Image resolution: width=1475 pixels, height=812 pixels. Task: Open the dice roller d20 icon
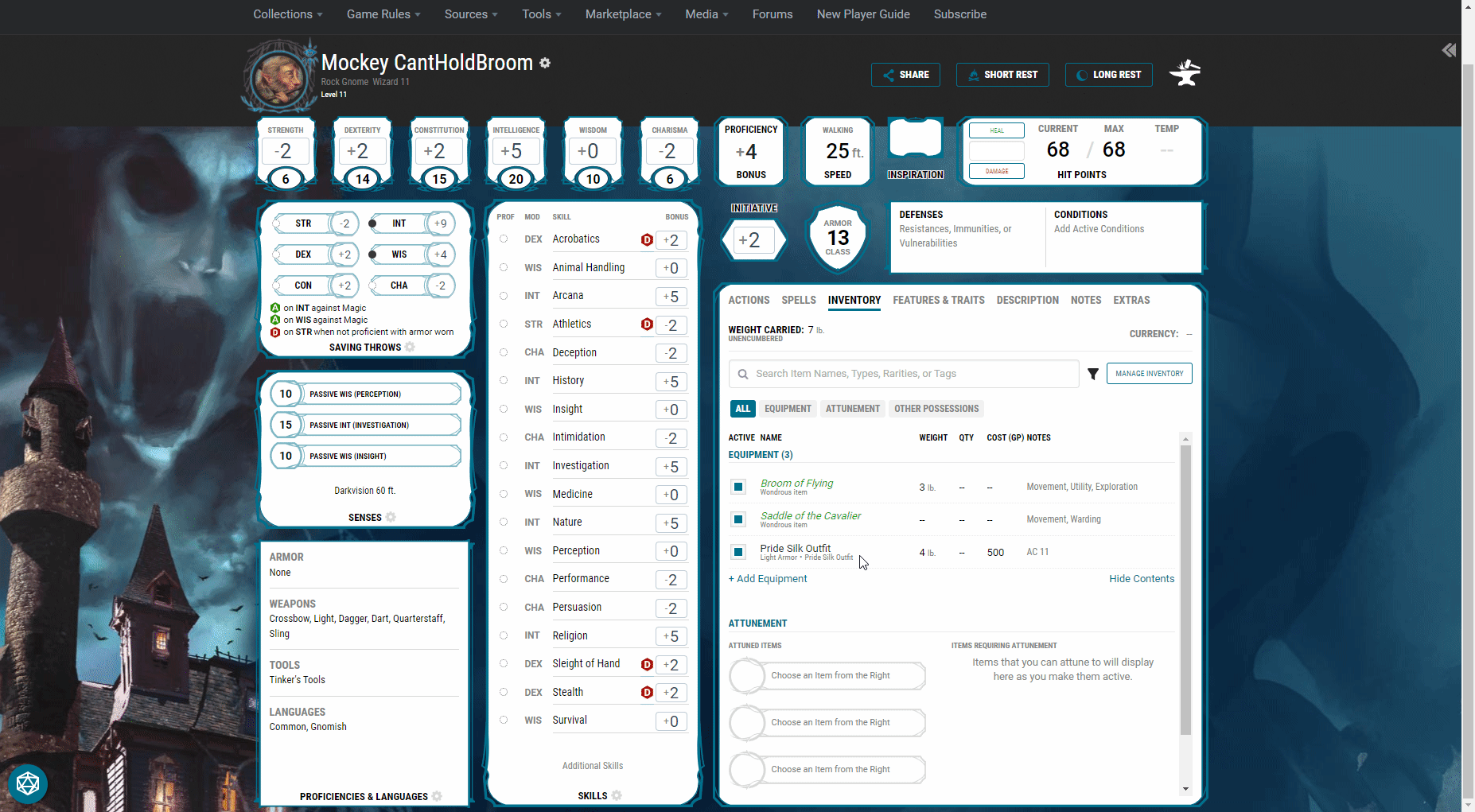pyautogui.click(x=28, y=784)
